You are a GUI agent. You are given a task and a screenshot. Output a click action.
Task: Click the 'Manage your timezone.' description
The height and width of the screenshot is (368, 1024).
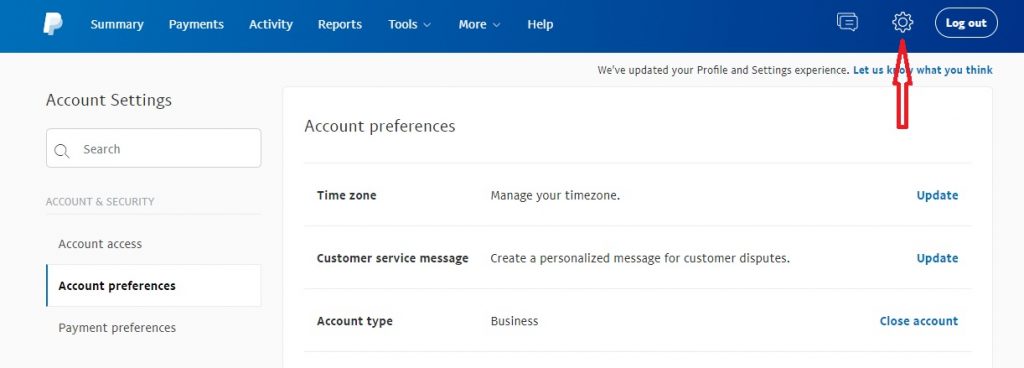pos(555,195)
